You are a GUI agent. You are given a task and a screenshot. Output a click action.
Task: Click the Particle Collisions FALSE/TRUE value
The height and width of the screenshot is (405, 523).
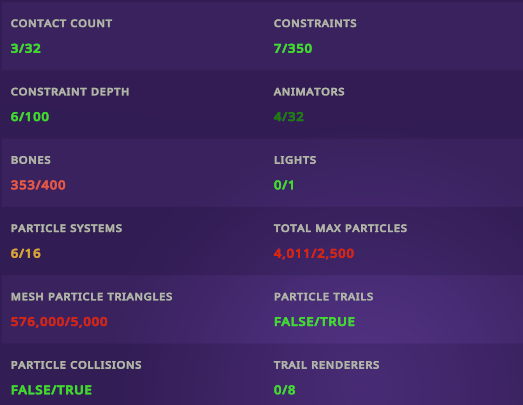pyautogui.click(x=51, y=390)
